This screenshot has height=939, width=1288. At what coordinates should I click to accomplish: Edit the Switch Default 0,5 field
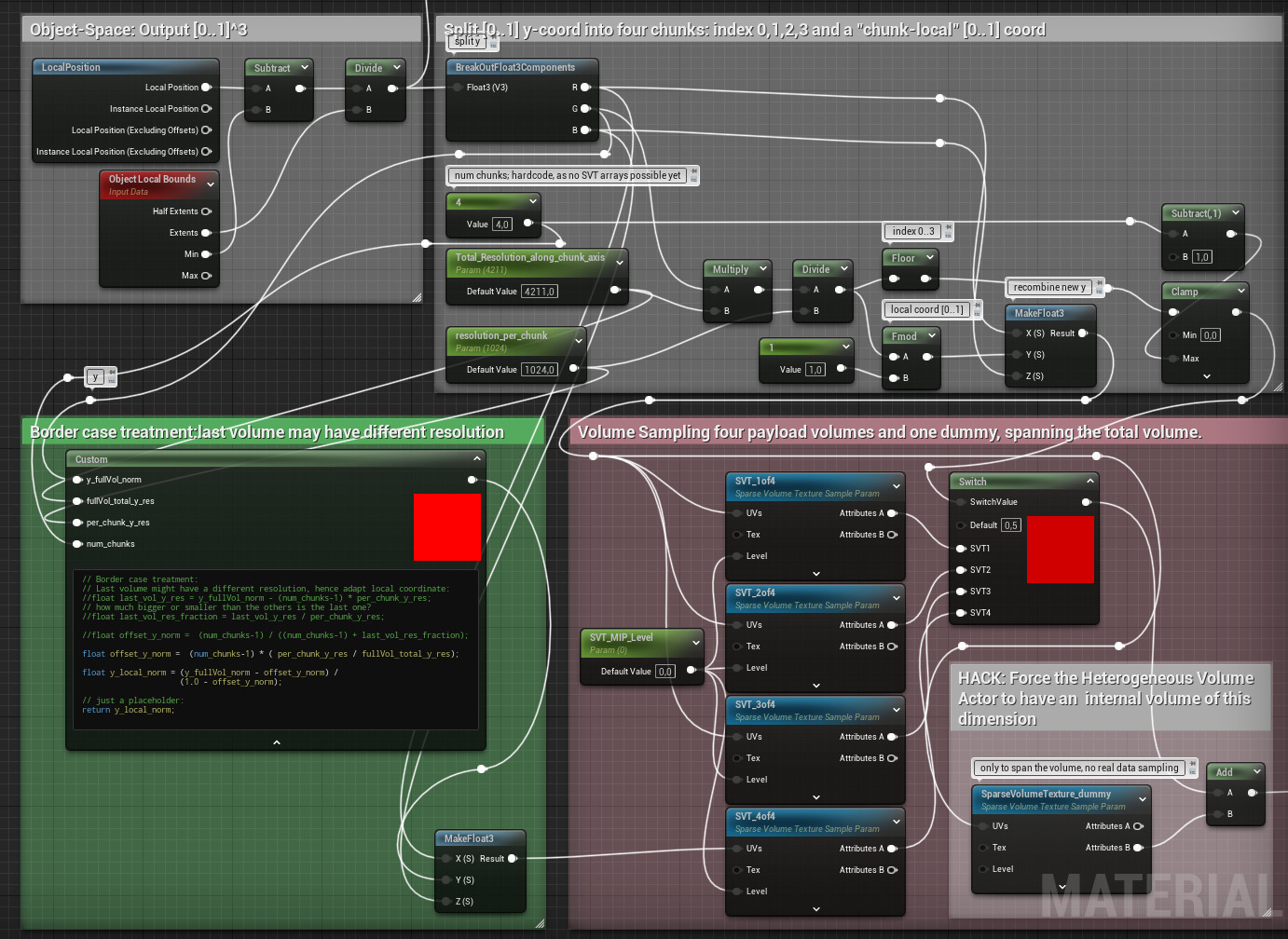pyautogui.click(x=1011, y=525)
